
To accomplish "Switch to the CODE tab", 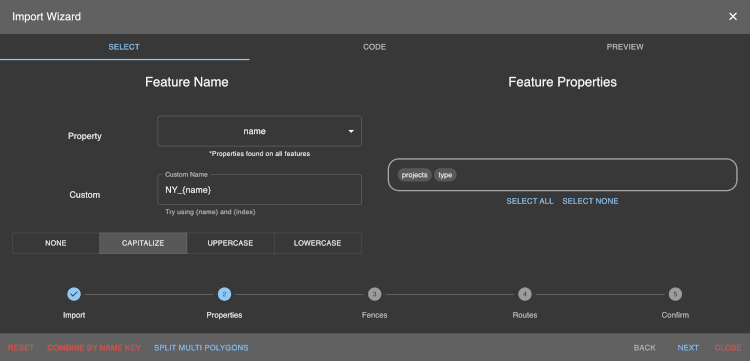I will (375, 47).
